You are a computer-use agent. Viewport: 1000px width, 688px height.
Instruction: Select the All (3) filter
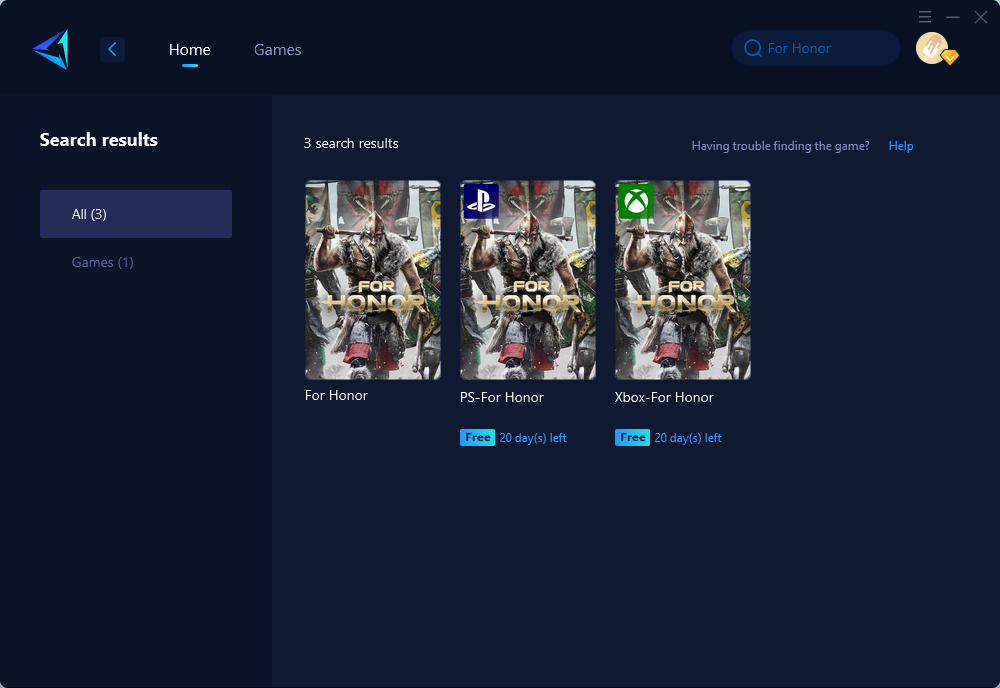coord(136,214)
